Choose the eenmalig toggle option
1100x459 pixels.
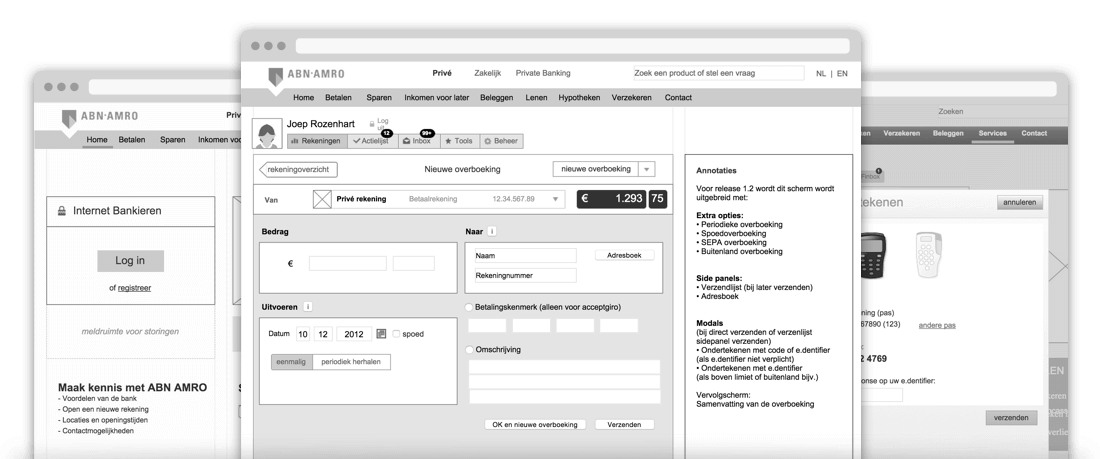(291, 362)
